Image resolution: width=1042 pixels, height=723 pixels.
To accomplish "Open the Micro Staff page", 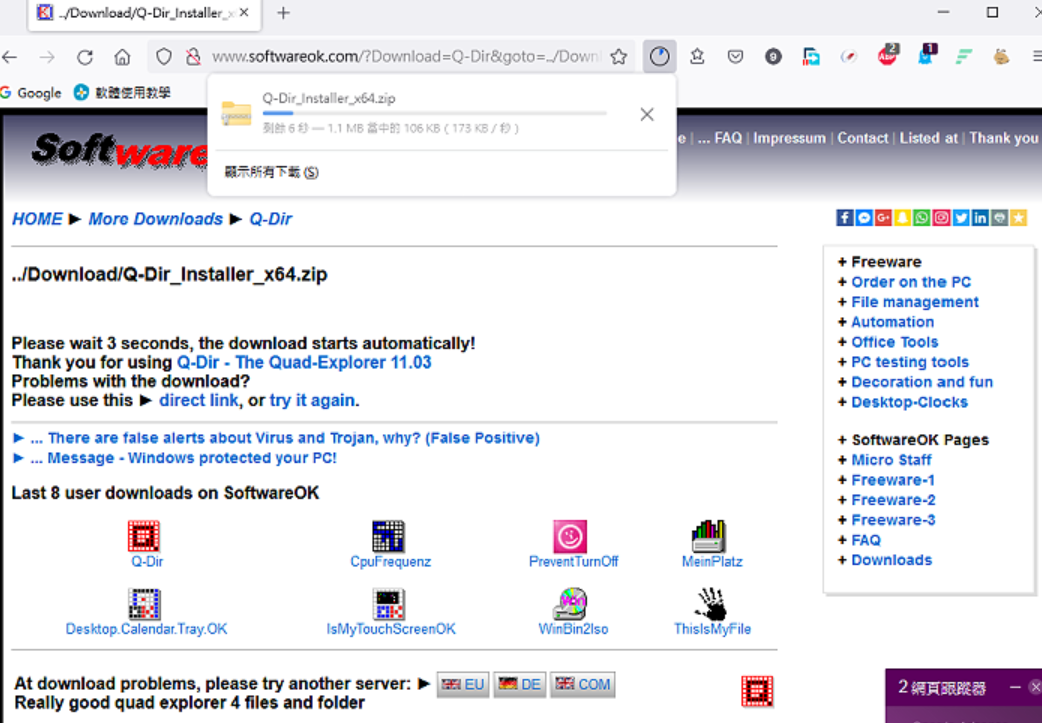I will click(891, 460).
